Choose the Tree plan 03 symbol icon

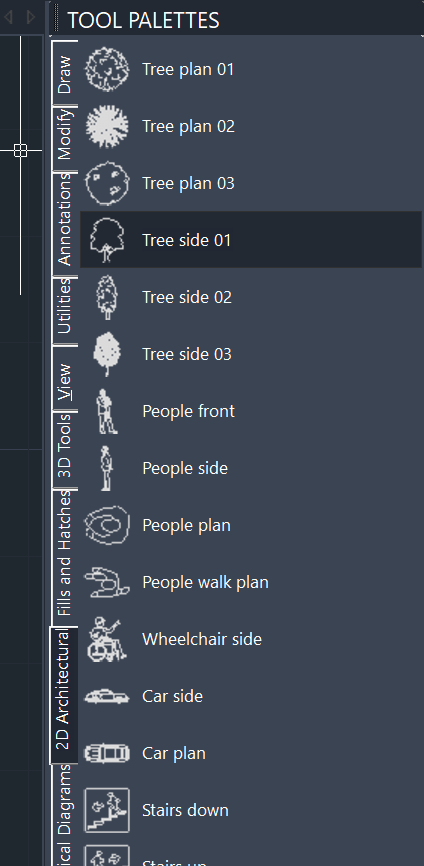(107, 183)
